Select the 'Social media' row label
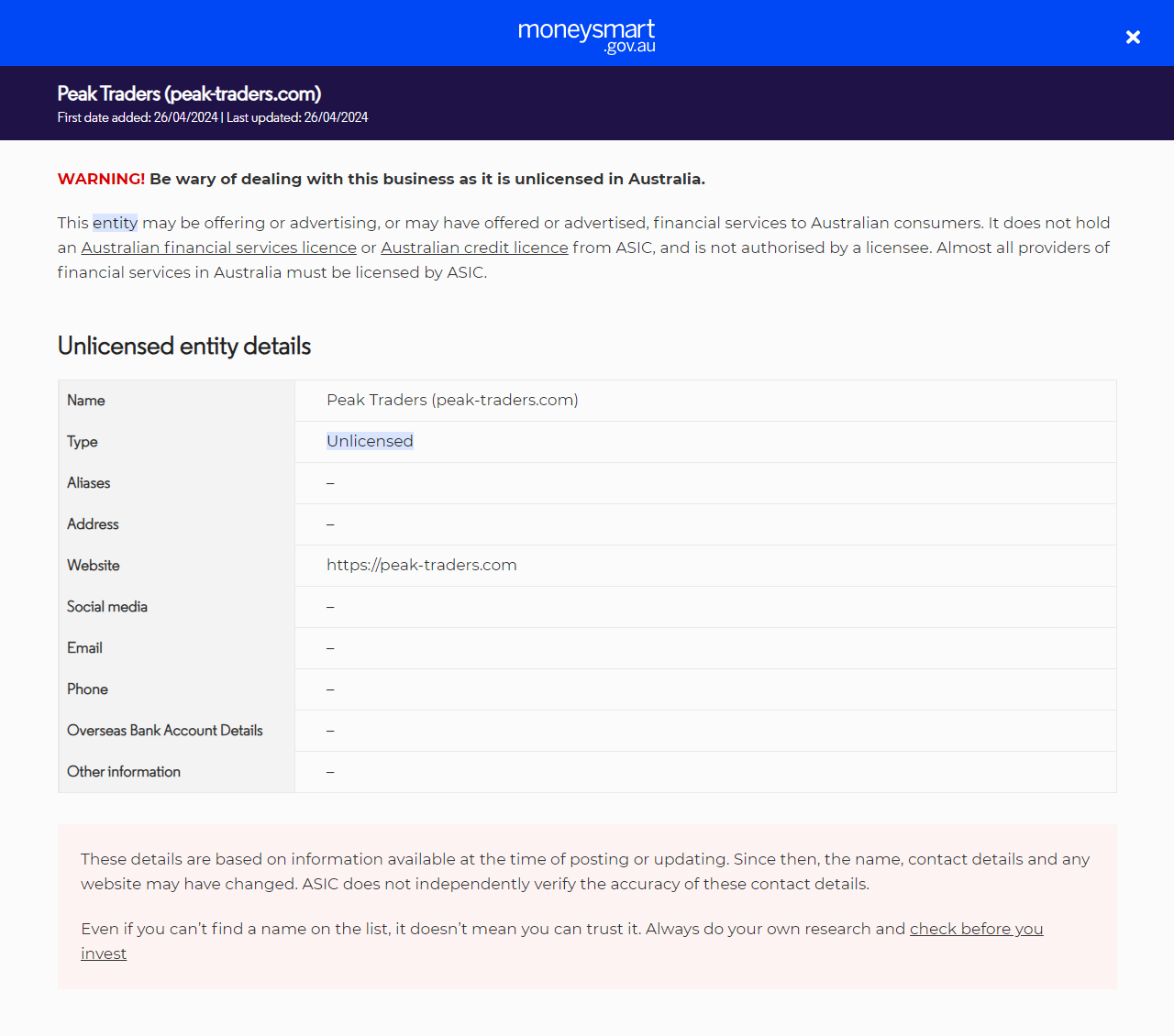This screenshot has height=1036, width=1174. pyautogui.click(x=106, y=607)
